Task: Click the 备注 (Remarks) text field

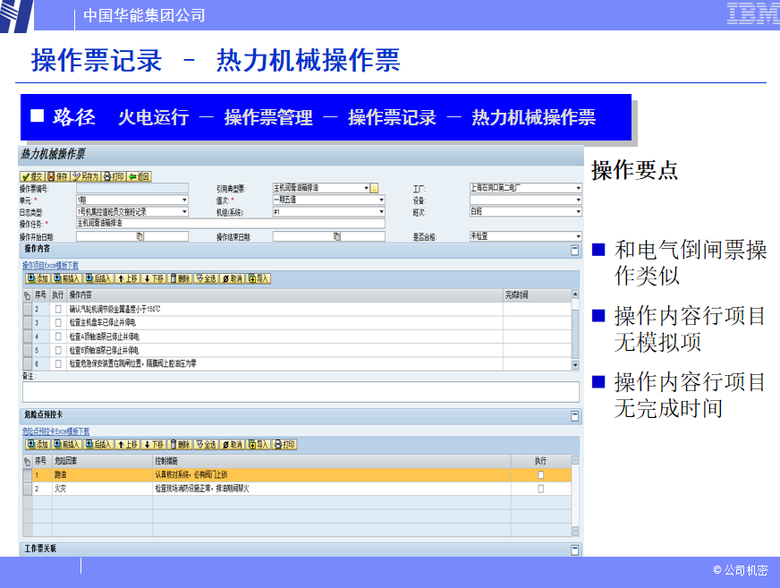Action: tap(300, 392)
